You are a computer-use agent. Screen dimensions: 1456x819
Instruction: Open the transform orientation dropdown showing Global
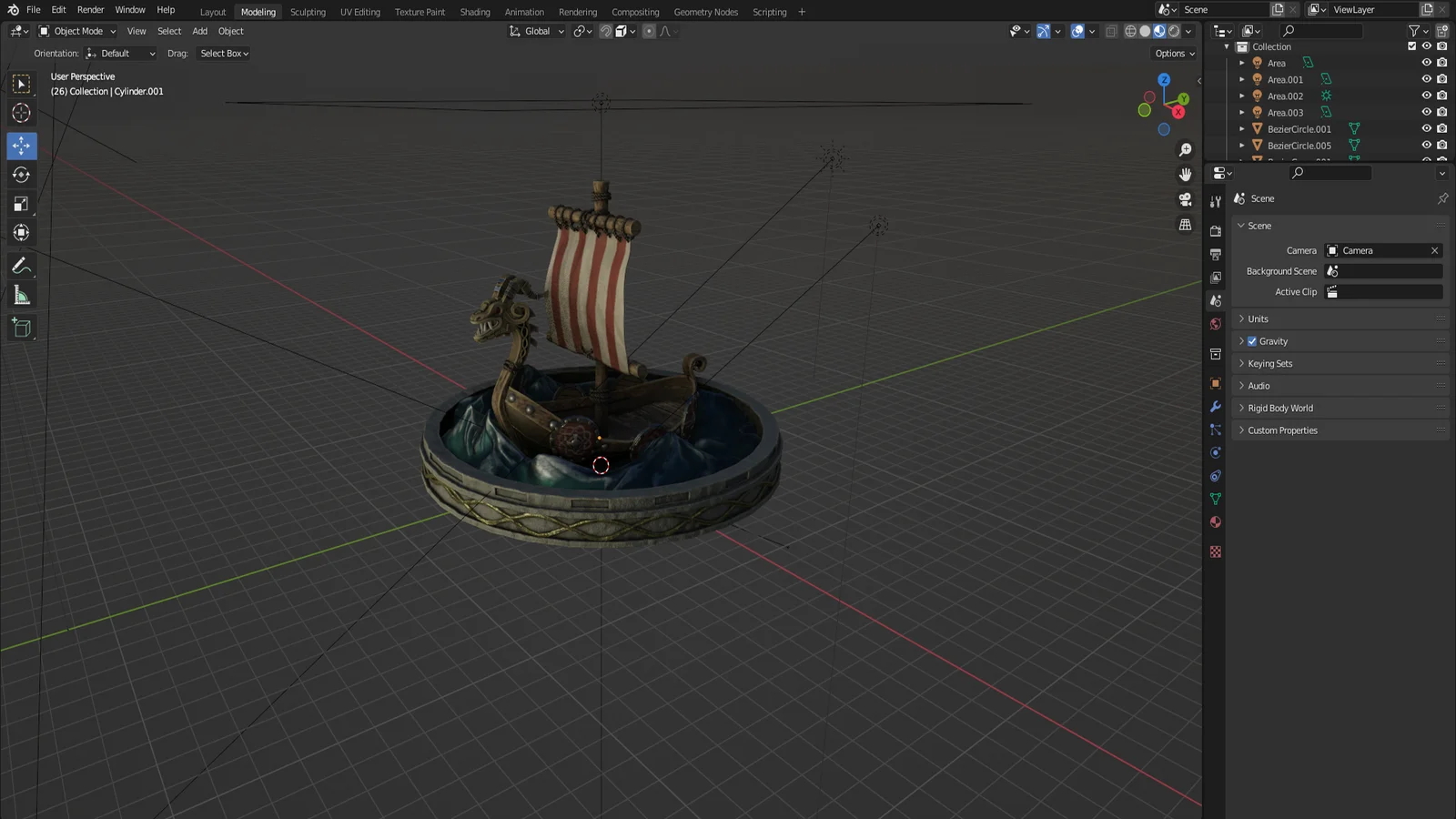pyautogui.click(x=535, y=30)
